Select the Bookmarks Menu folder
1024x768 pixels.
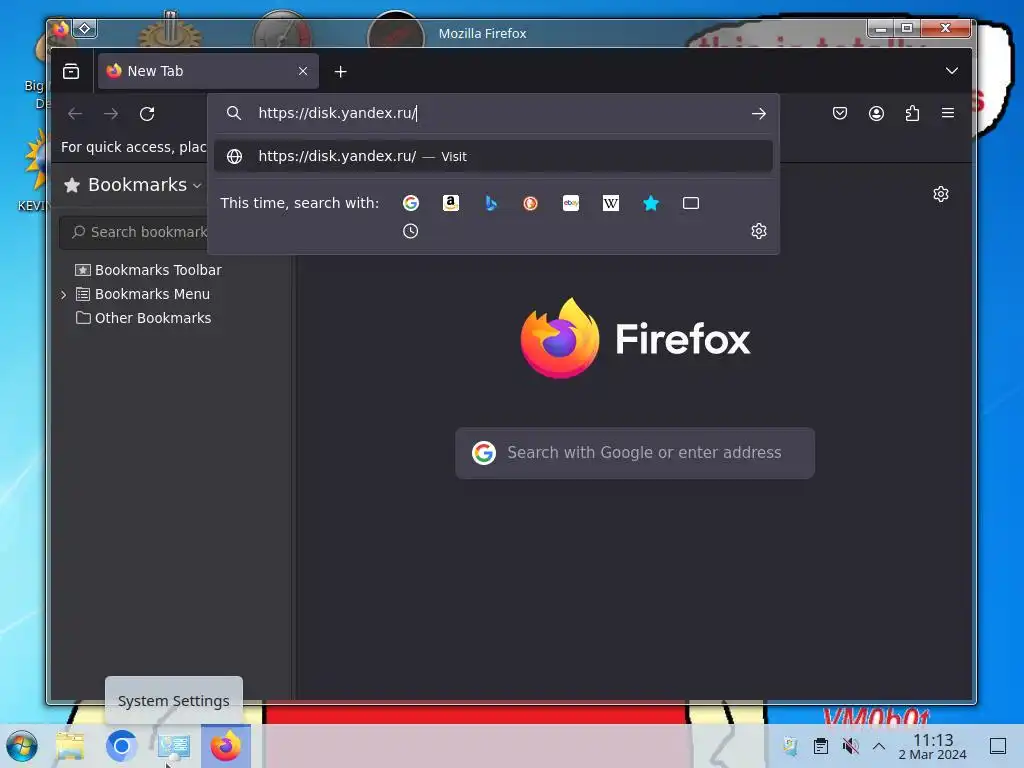[x=142, y=295]
